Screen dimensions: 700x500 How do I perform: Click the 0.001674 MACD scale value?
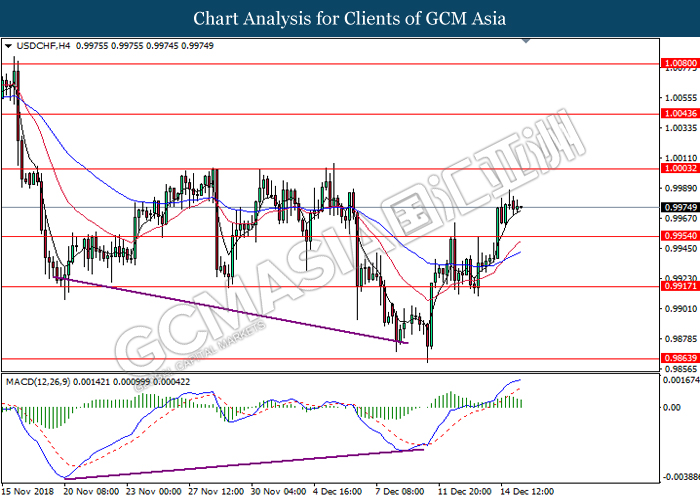[682, 380]
